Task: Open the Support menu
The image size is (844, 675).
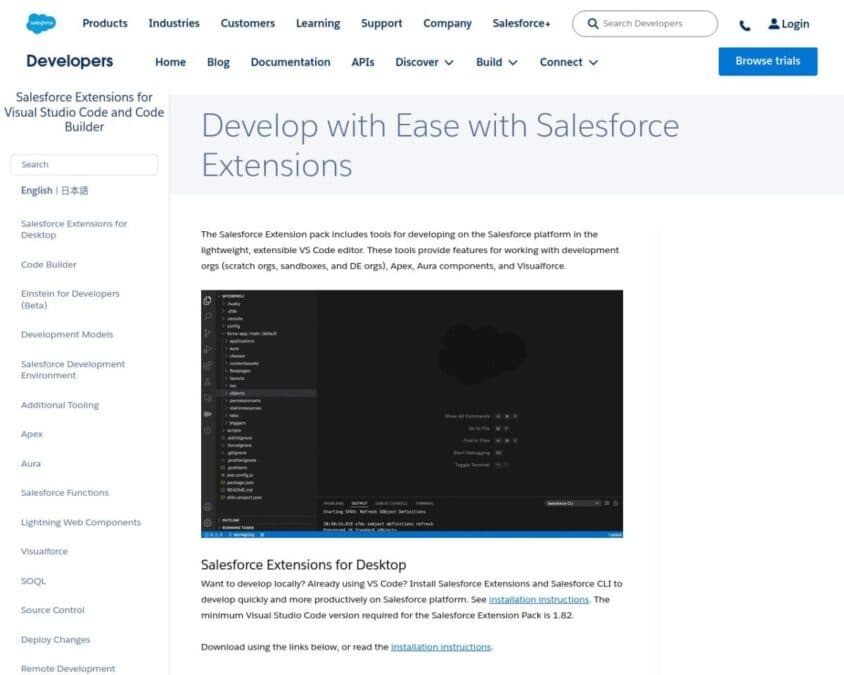Action: tap(381, 23)
